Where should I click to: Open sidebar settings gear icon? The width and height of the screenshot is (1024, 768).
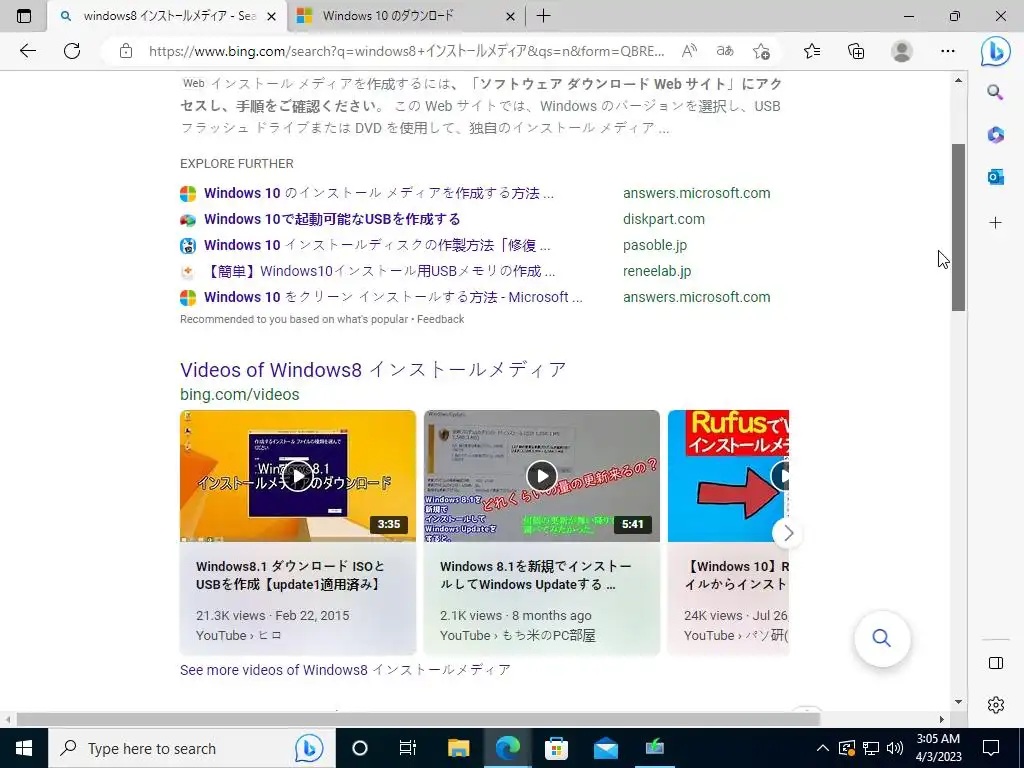996,705
